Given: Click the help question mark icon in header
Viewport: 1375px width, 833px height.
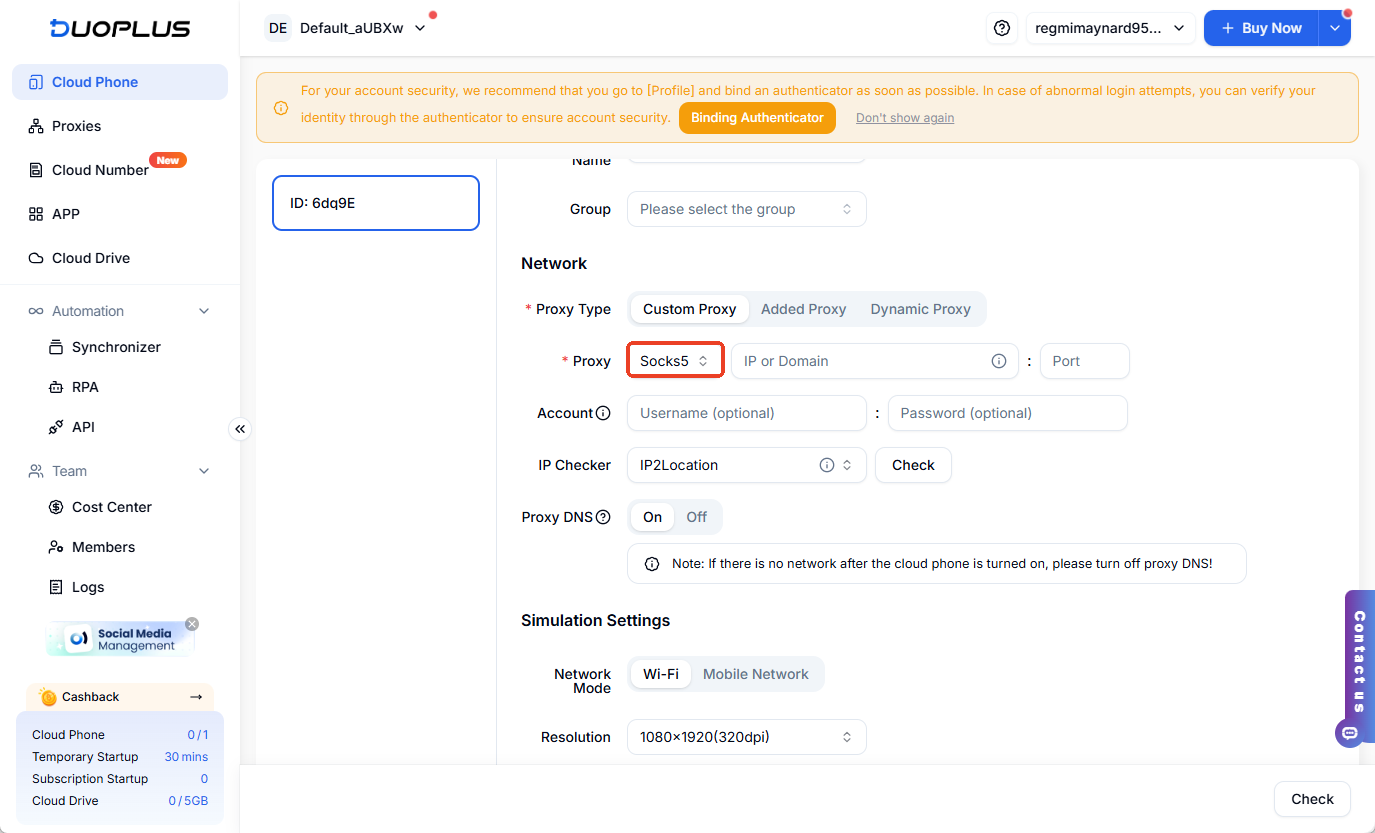Looking at the screenshot, I should 1001,29.
